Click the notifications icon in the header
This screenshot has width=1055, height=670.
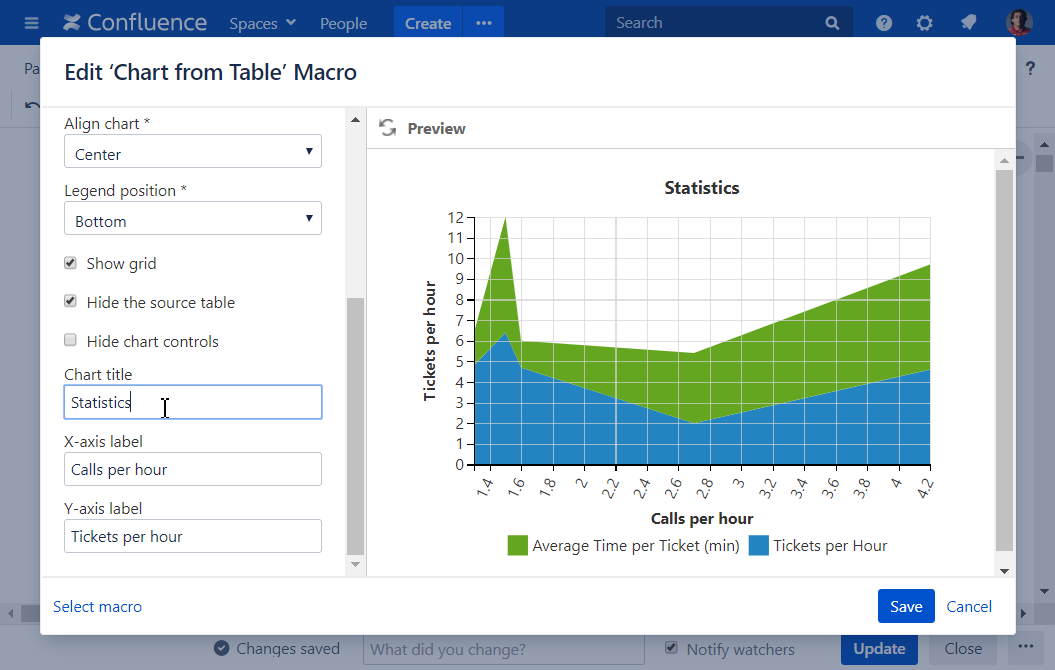tap(968, 23)
